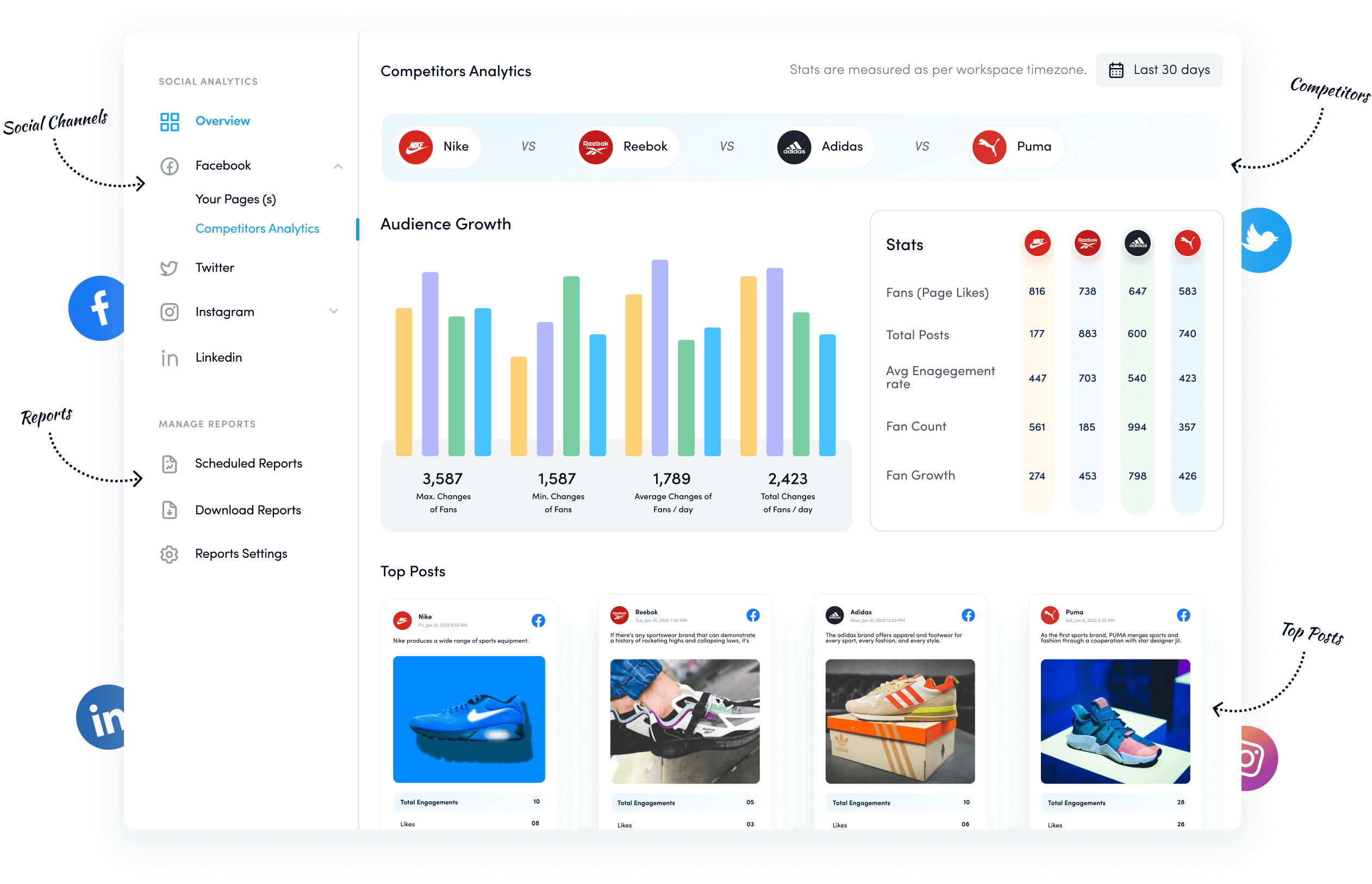The width and height of the screenshot is (1372, 884).
Task: Click the Nike logo in the competitors bar
Action: pos(415,147)
